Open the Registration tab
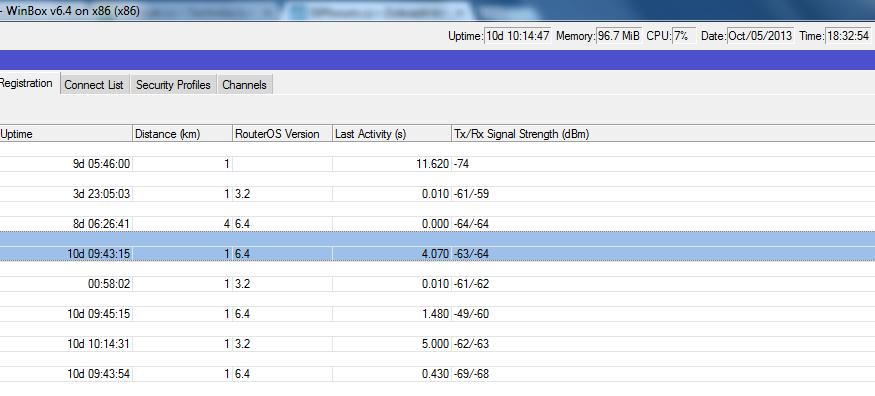 28,84
